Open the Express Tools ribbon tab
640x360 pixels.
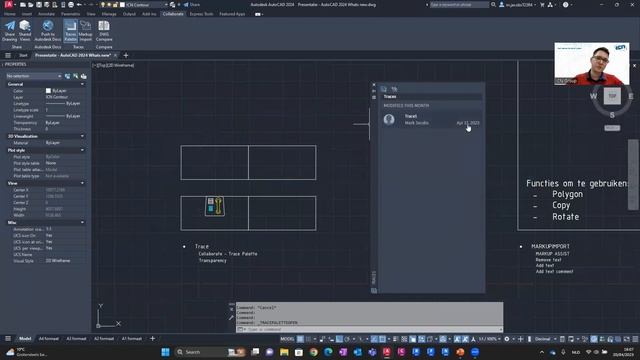click(x=201, y=14)
